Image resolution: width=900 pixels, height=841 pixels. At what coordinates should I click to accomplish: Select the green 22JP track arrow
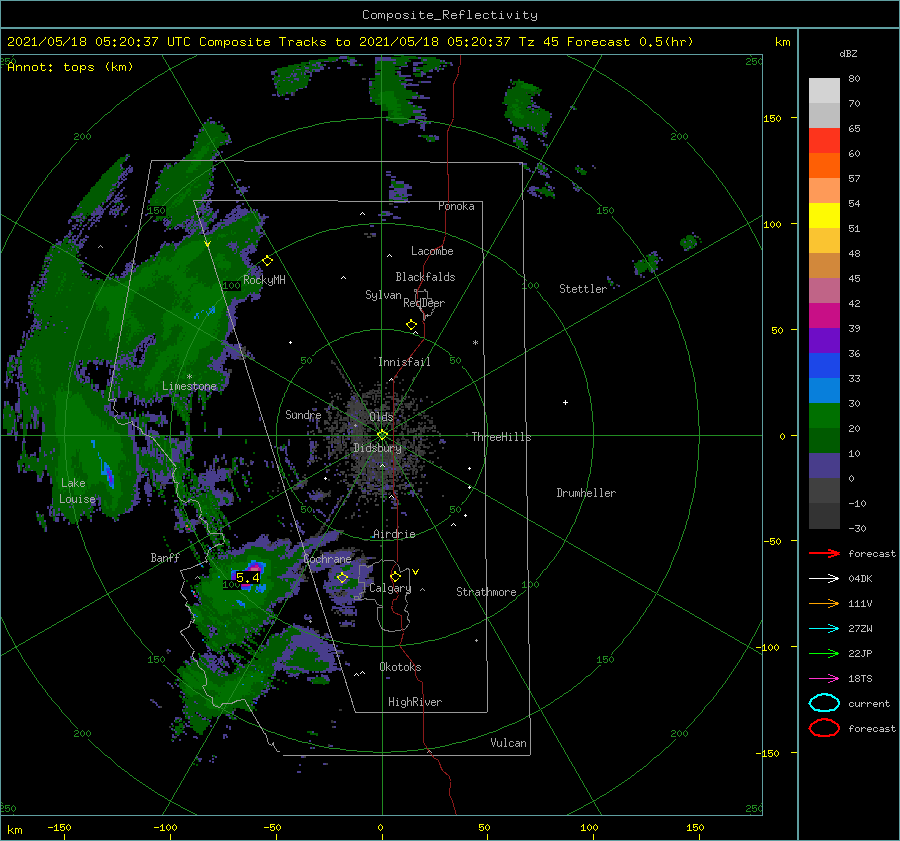(x=824, y=653)
